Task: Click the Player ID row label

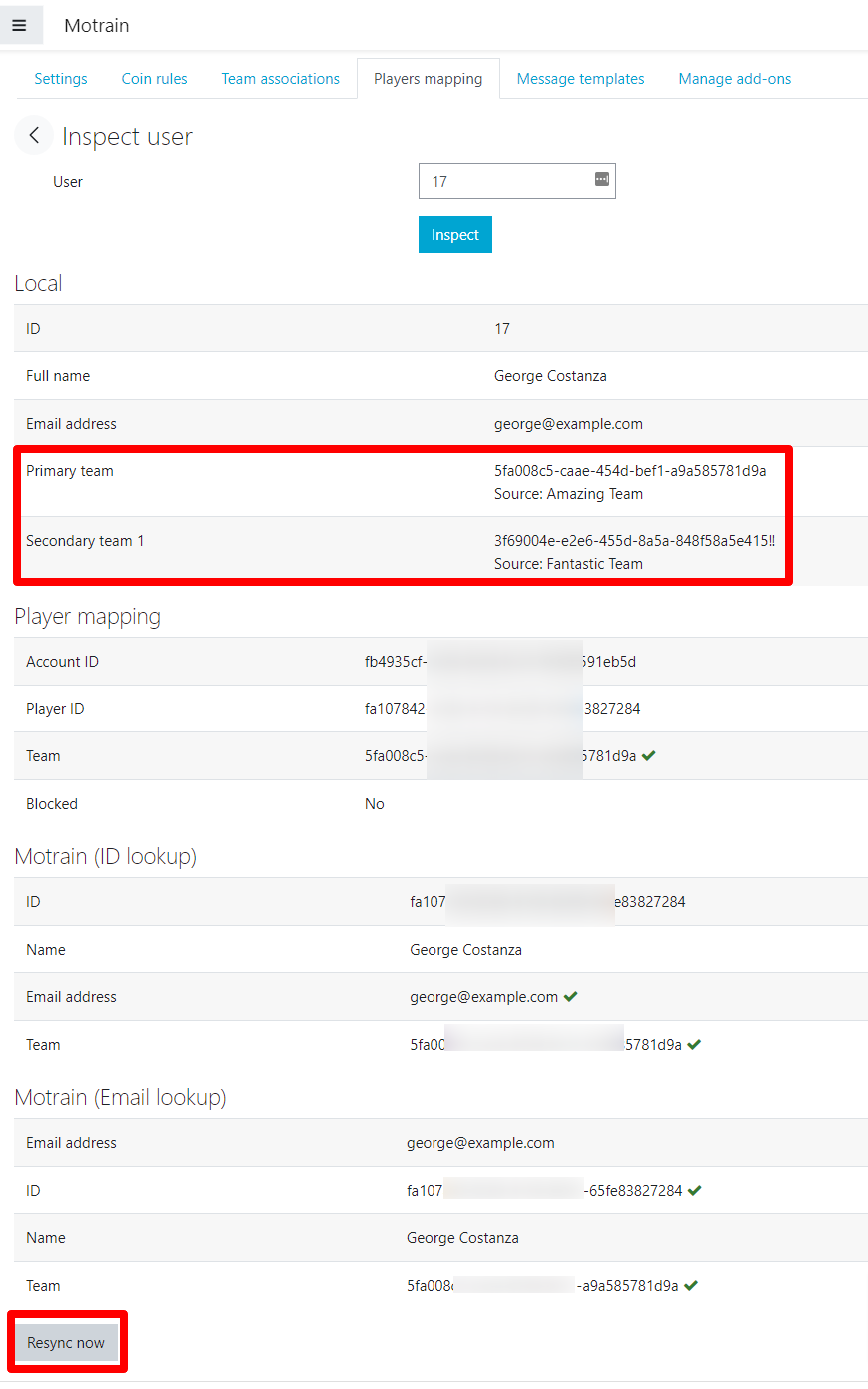Action: tap(55, 709)
